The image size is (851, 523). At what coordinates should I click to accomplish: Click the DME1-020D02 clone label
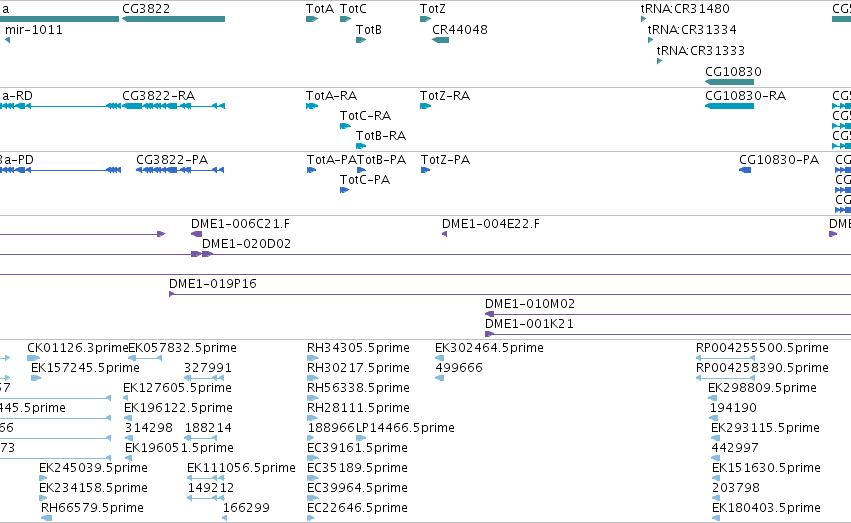coord(246,244)
